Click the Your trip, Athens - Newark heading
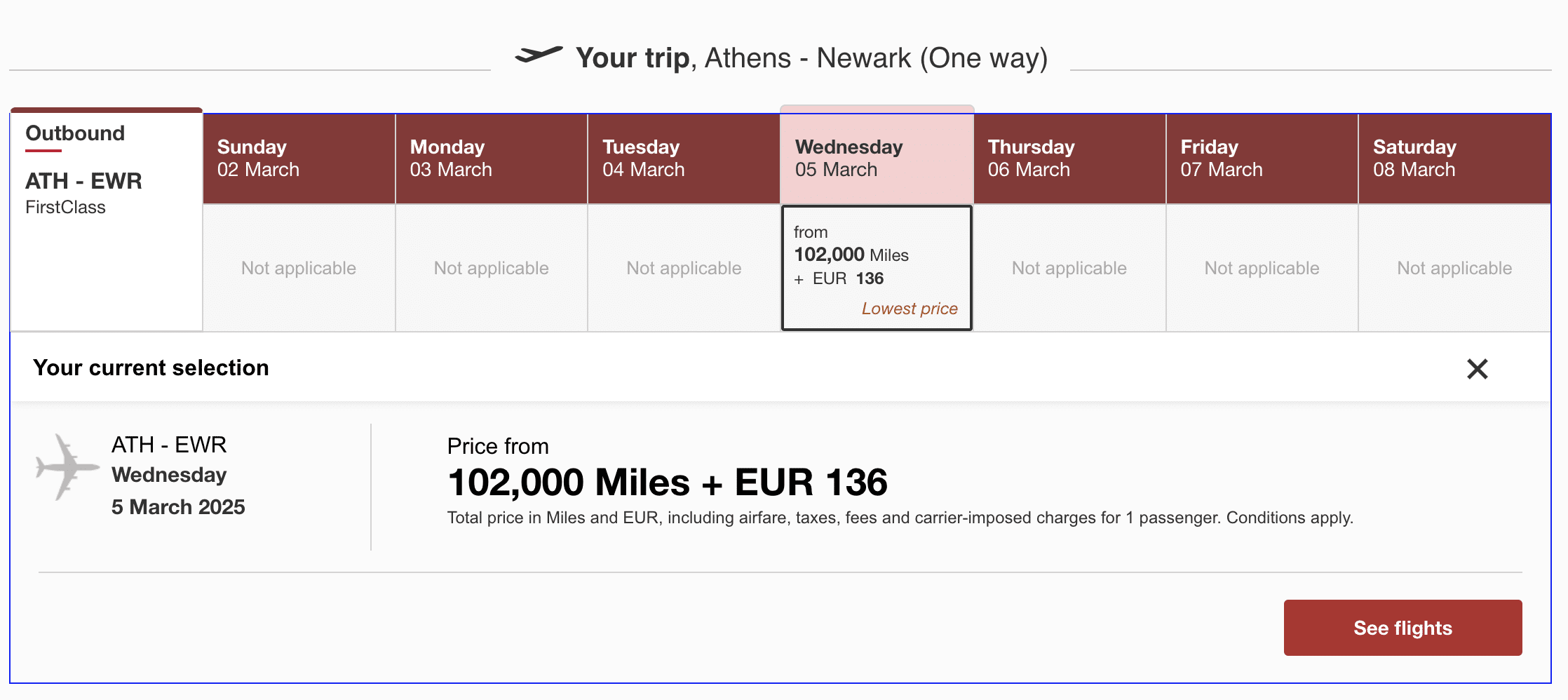The image size is (1568, 700). tap(811, 58)
